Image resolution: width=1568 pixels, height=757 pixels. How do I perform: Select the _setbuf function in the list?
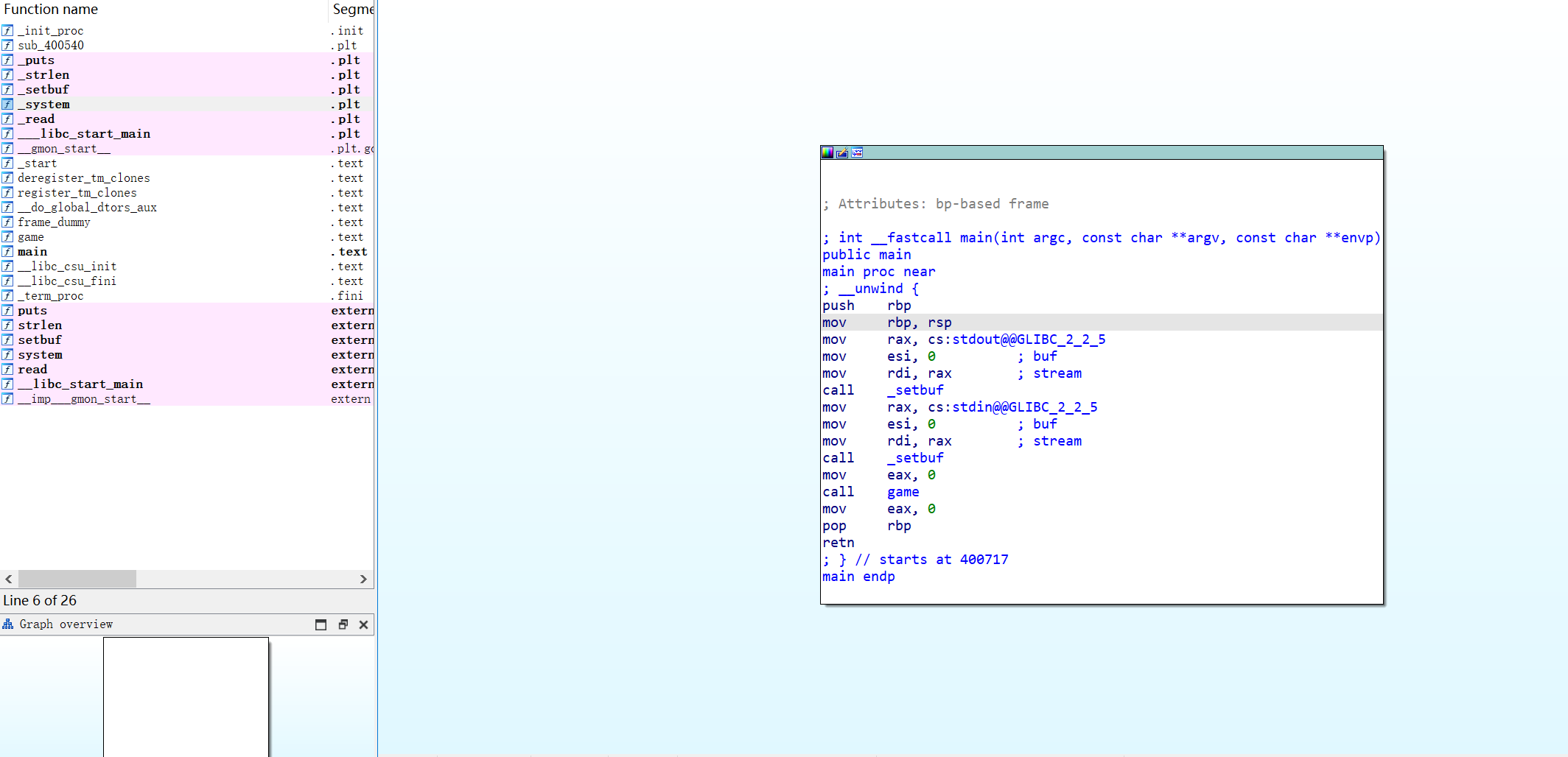pos(187,90)
